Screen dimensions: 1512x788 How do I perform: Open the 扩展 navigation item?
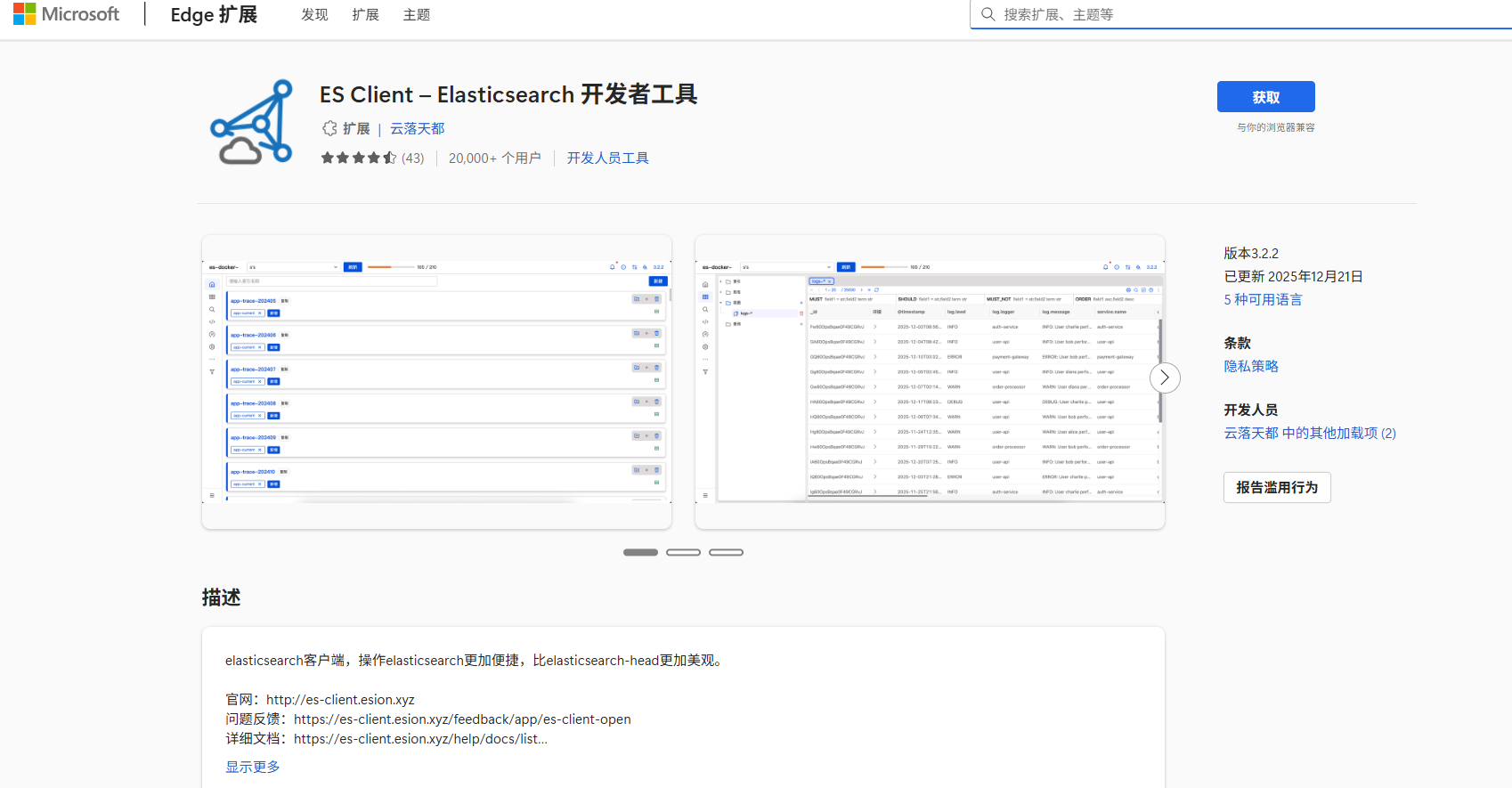point(365,15)
